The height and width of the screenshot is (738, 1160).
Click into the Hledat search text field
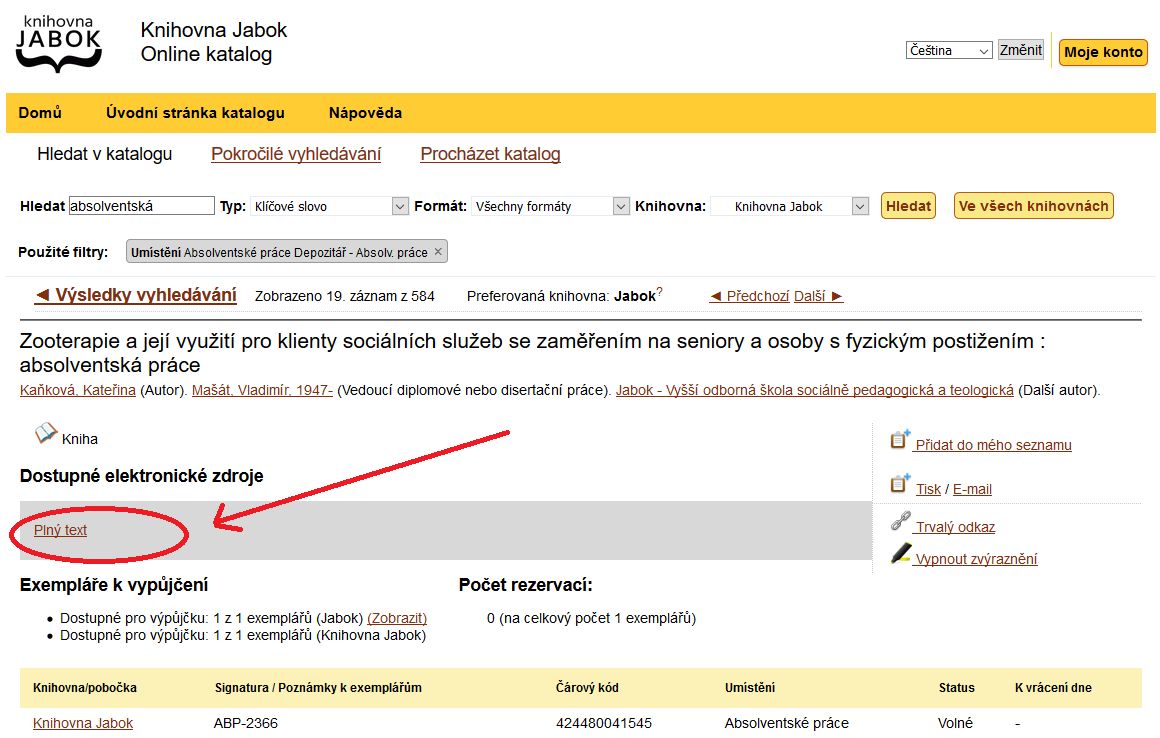tap(141, 206)
